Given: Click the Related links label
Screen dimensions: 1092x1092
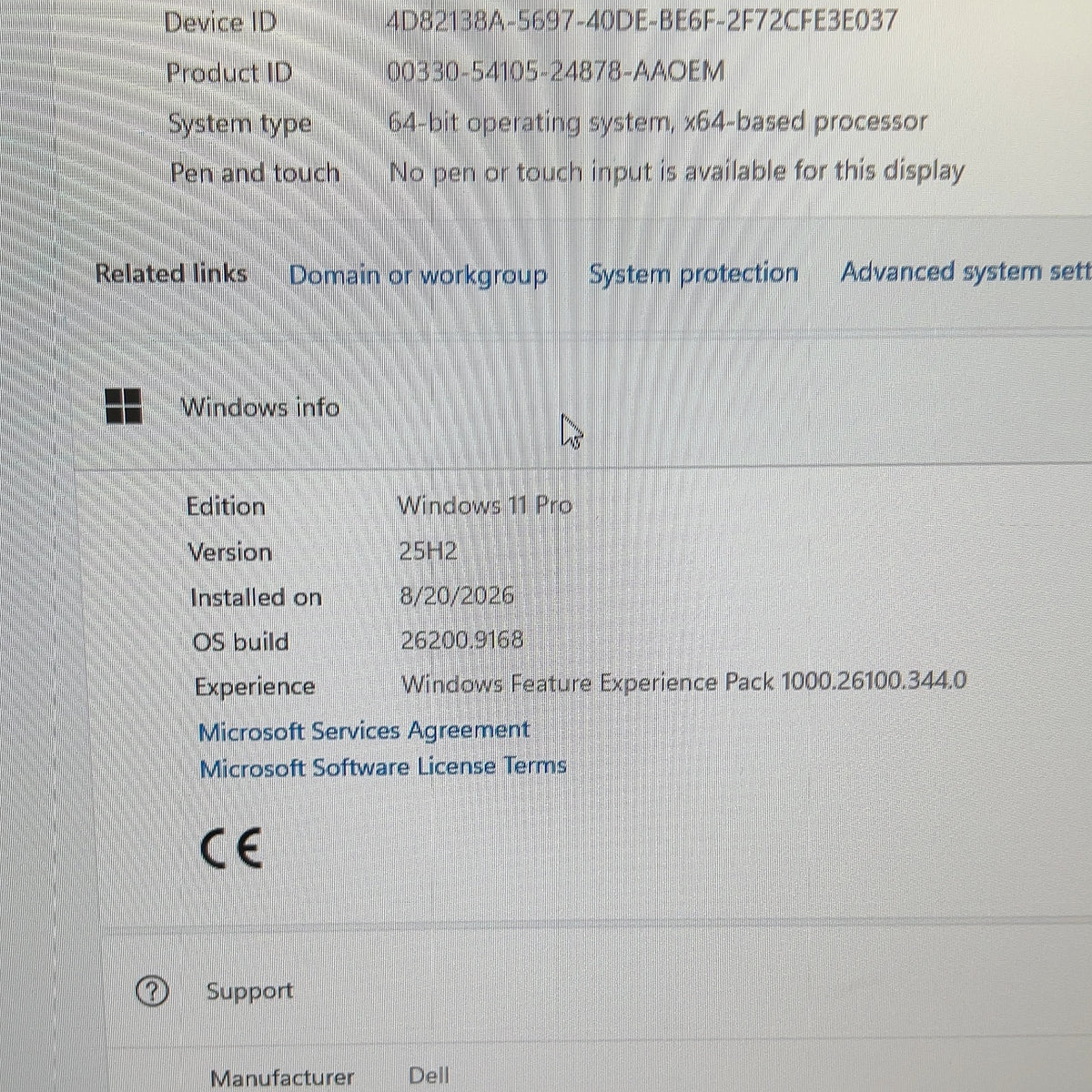Looking at the screenshot, I should (x=171, y=273).
